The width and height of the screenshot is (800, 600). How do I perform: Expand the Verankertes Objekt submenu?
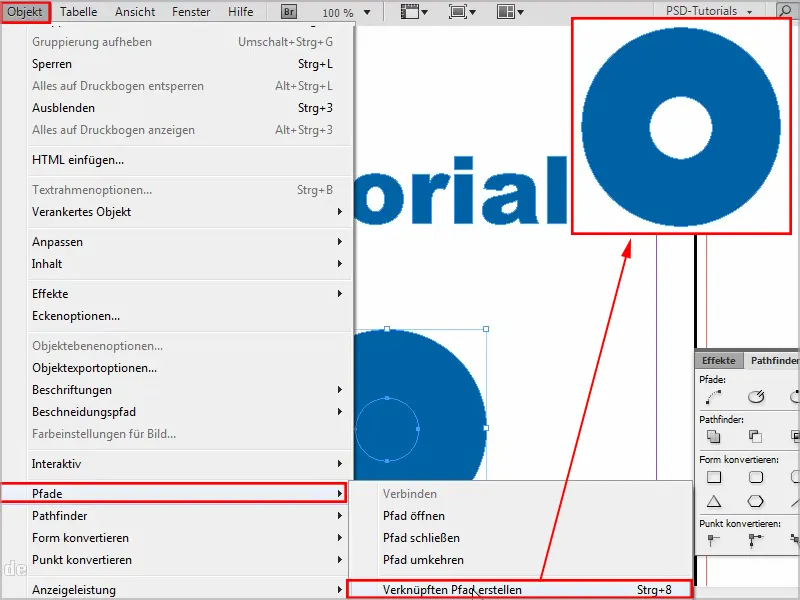339,212
